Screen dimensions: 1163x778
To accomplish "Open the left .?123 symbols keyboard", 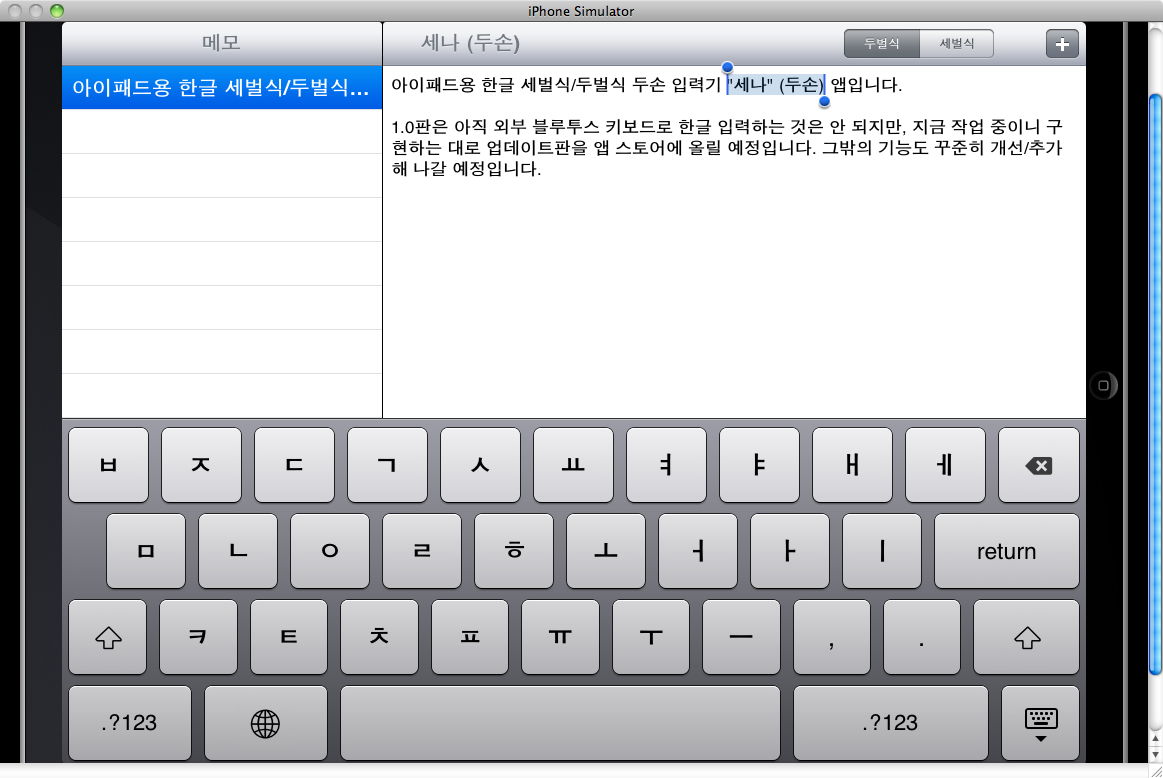I will (x=129, y=723).
